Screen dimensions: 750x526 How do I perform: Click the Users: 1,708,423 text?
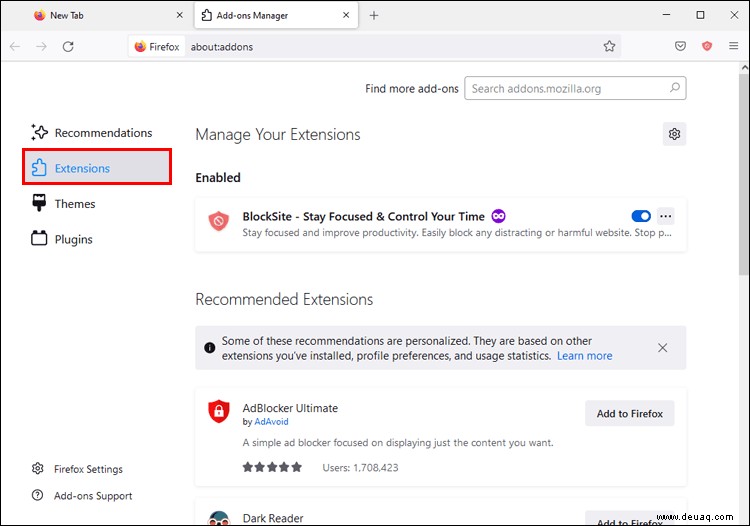point(360,468)
